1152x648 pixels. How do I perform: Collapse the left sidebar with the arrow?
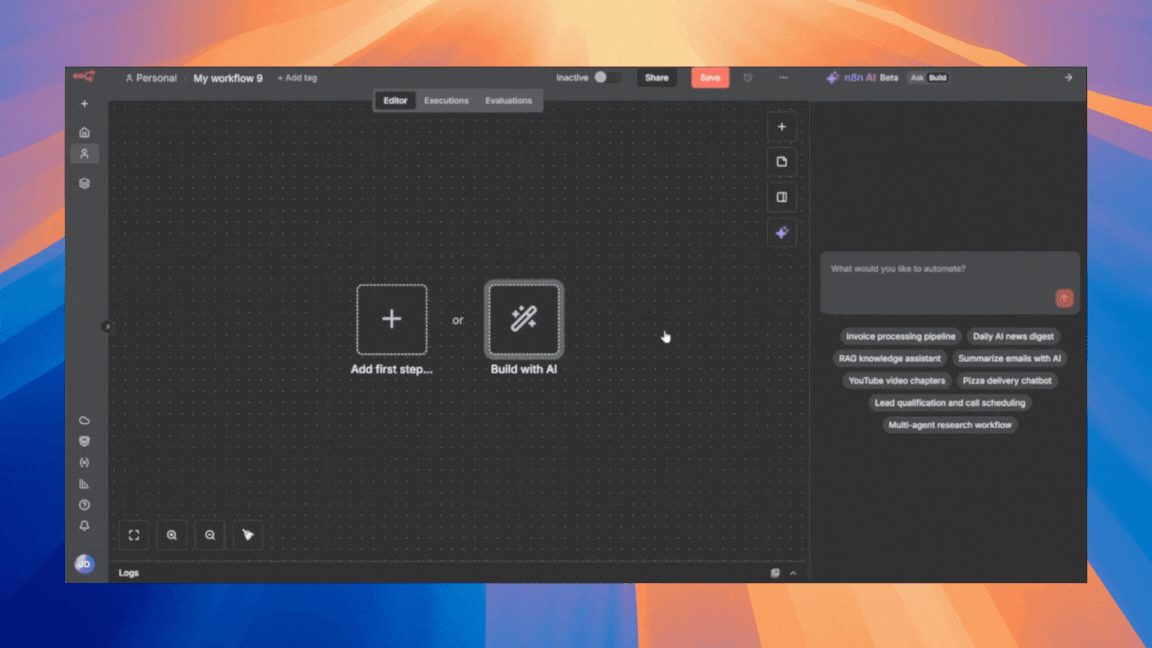coord(106,325)
